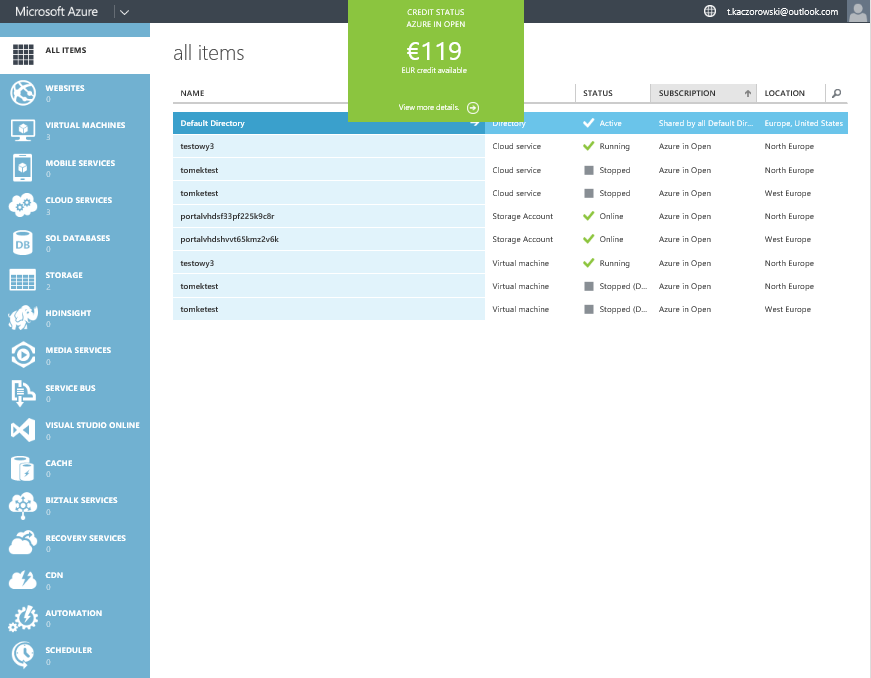The image size is (871, 678).
Task: Click the user avatar icon
Action: (859, 11)
